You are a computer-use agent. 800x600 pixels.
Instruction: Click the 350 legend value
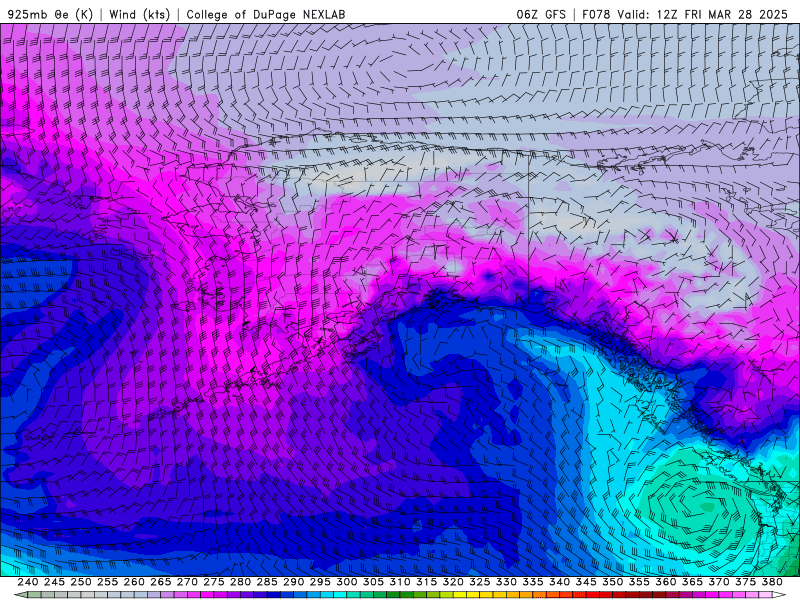(x=612, y=582)
